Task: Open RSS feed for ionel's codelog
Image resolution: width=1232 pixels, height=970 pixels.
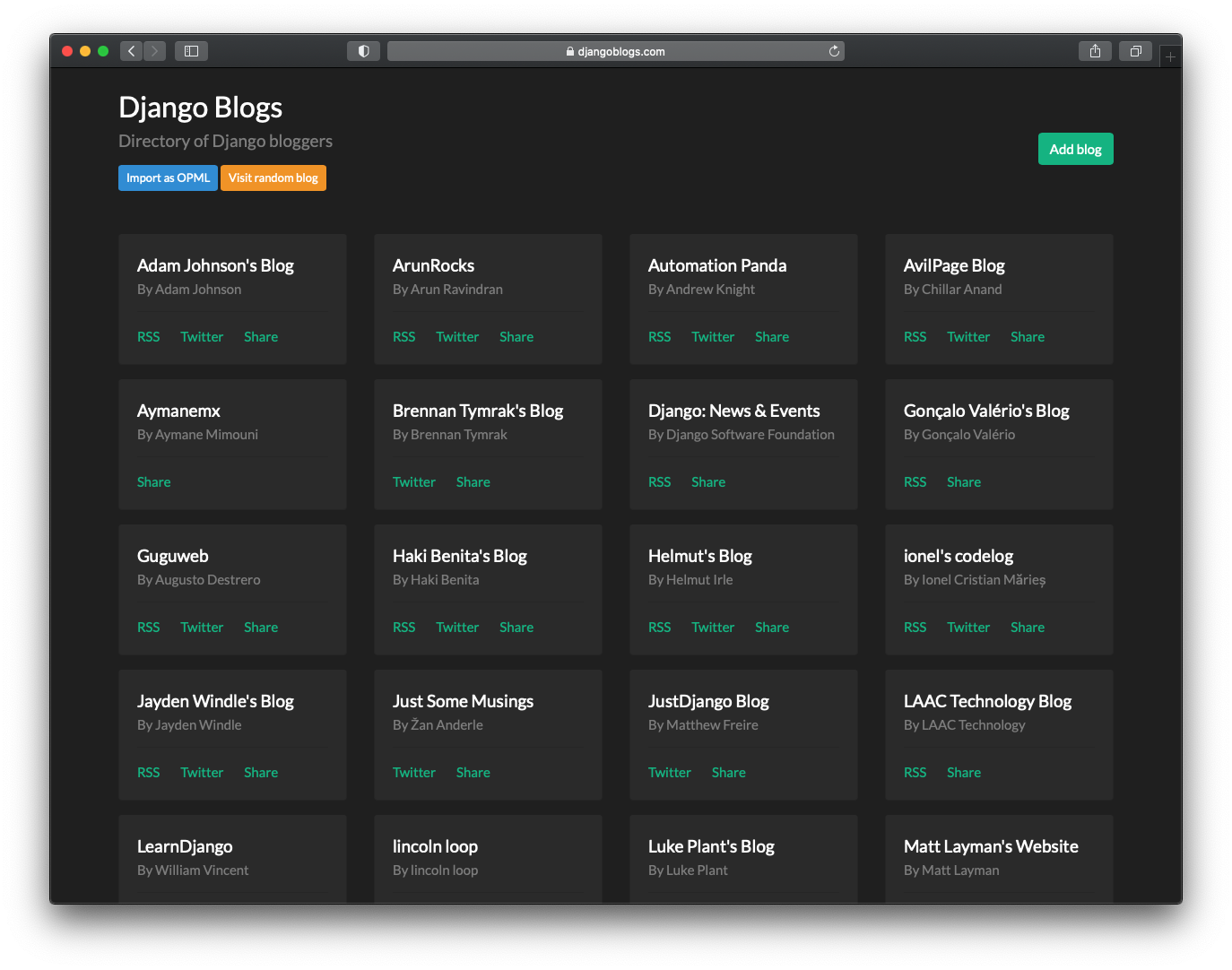Action: tap(915, 628)
